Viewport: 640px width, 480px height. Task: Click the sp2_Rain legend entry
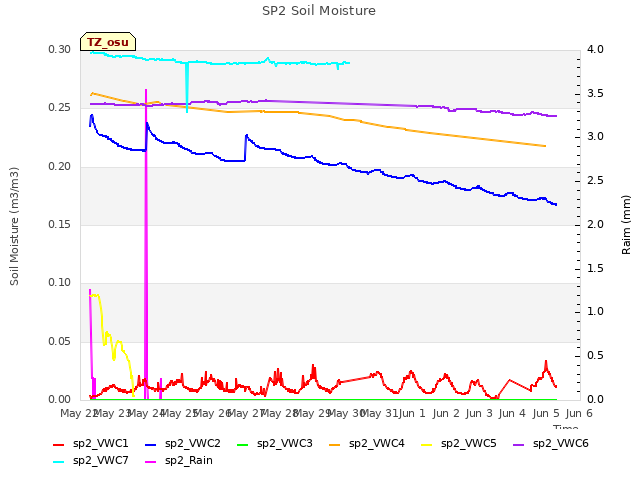click(x=179, y=461)
